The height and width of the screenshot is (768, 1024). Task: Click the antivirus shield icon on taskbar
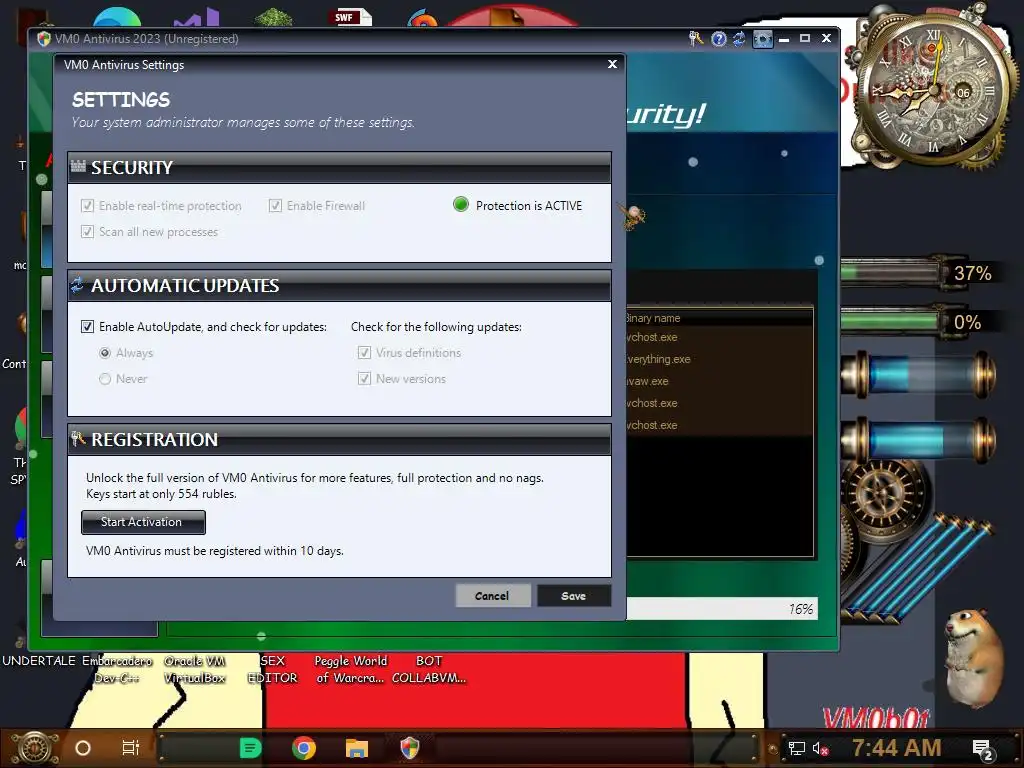pyautogui.click(x=409, y=748)
